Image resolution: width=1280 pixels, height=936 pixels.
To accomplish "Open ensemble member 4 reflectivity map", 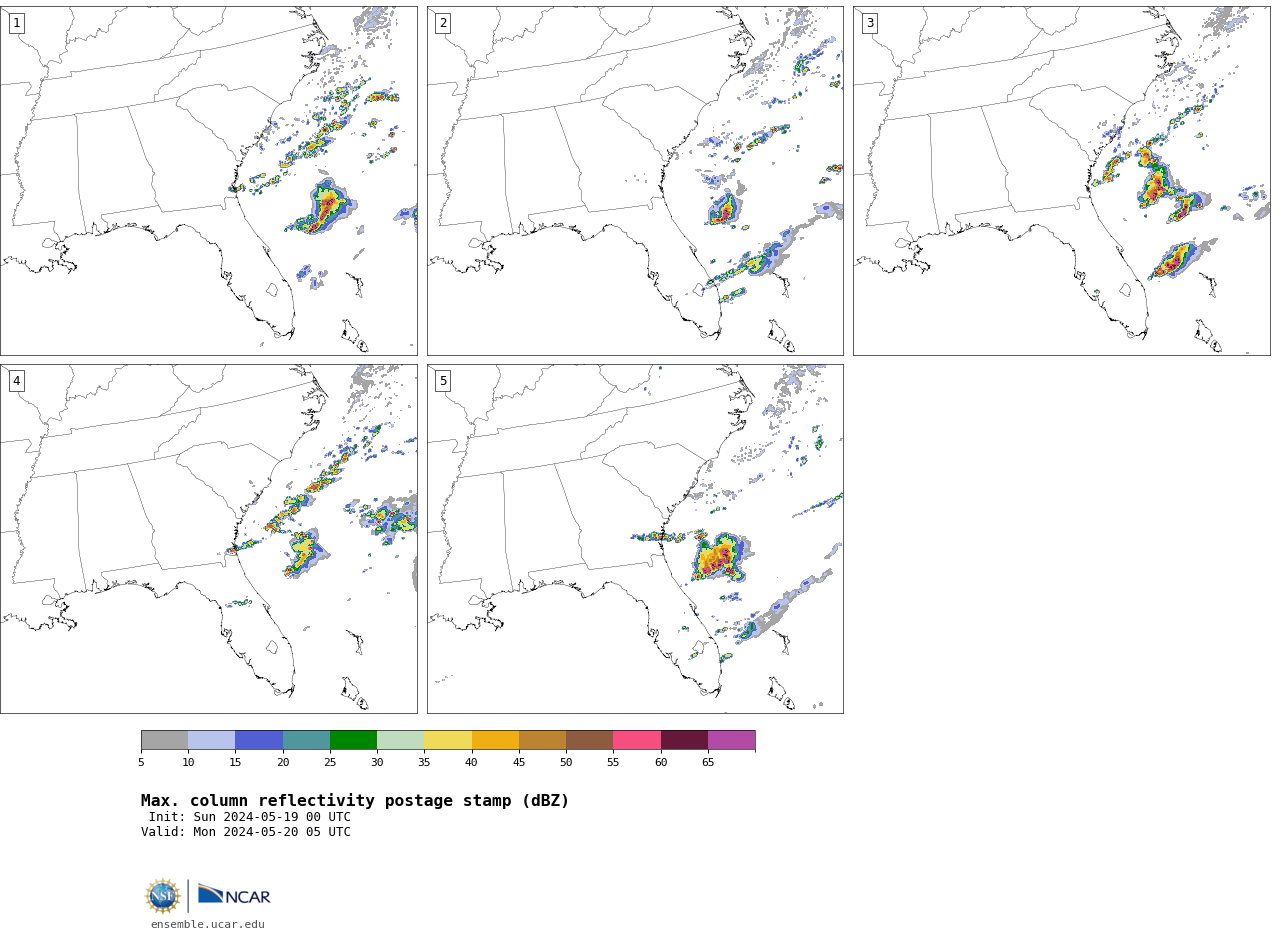I will pos(209,539).
